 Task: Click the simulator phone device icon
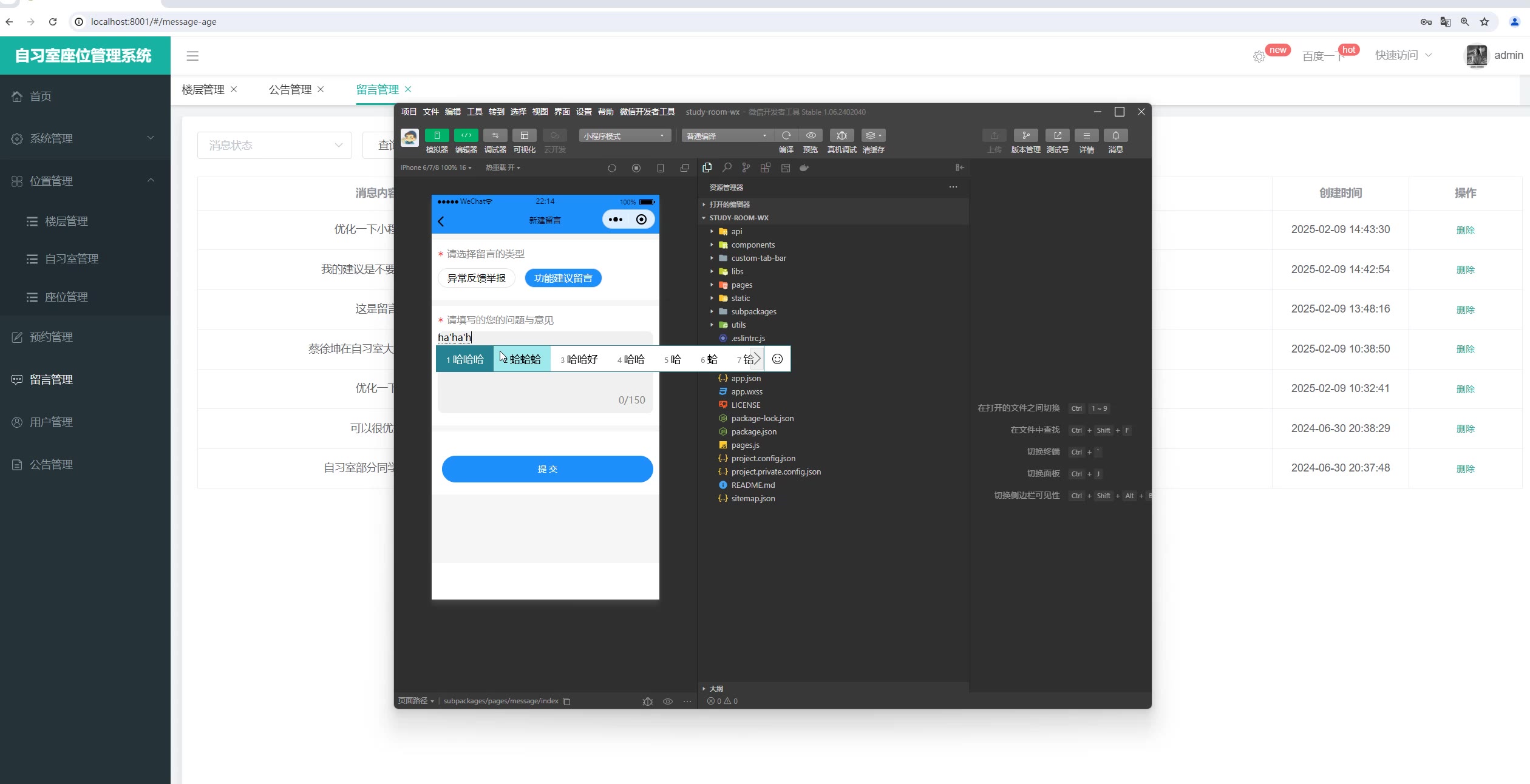(661, 168)
